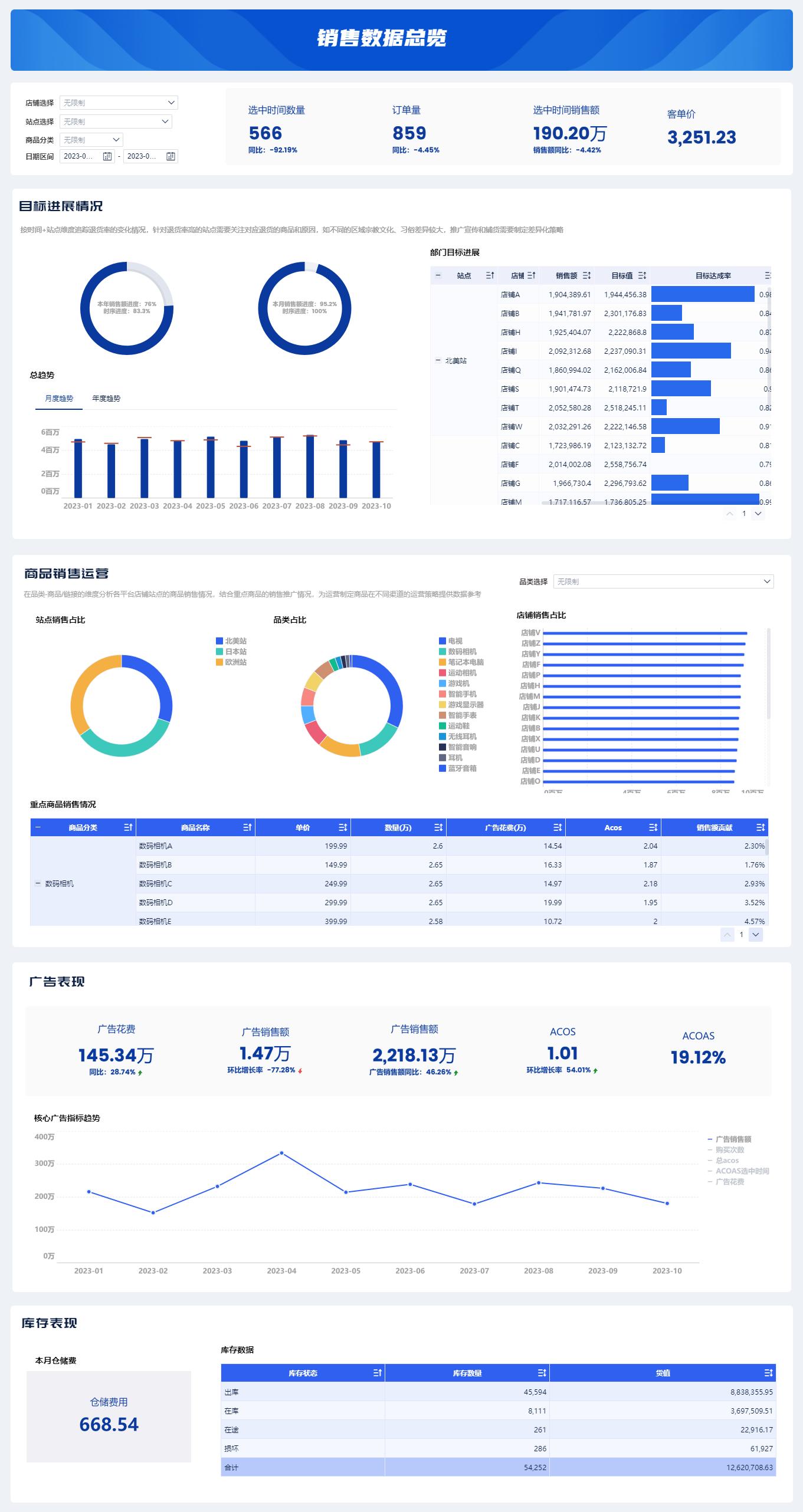Image resolution: width=803 pixels, height=1512 pixels.
Task: Open the end date calendar icon
Action: click(x=171, y=156)
